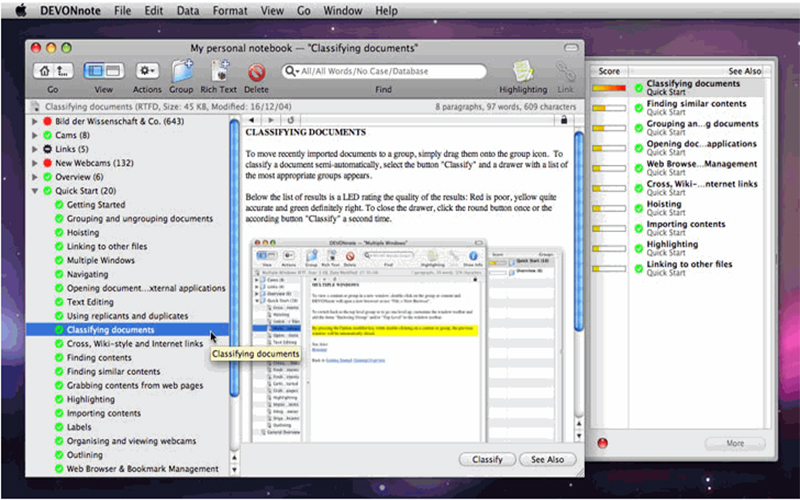This screenshot has width=800, height=500.
Task: Click embedded screenshot image in document
Action: 407,340
